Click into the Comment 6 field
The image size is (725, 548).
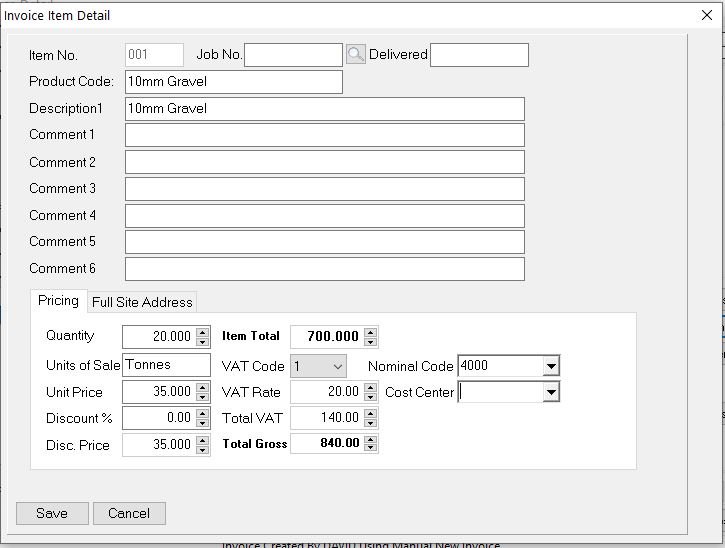(325, 269)
